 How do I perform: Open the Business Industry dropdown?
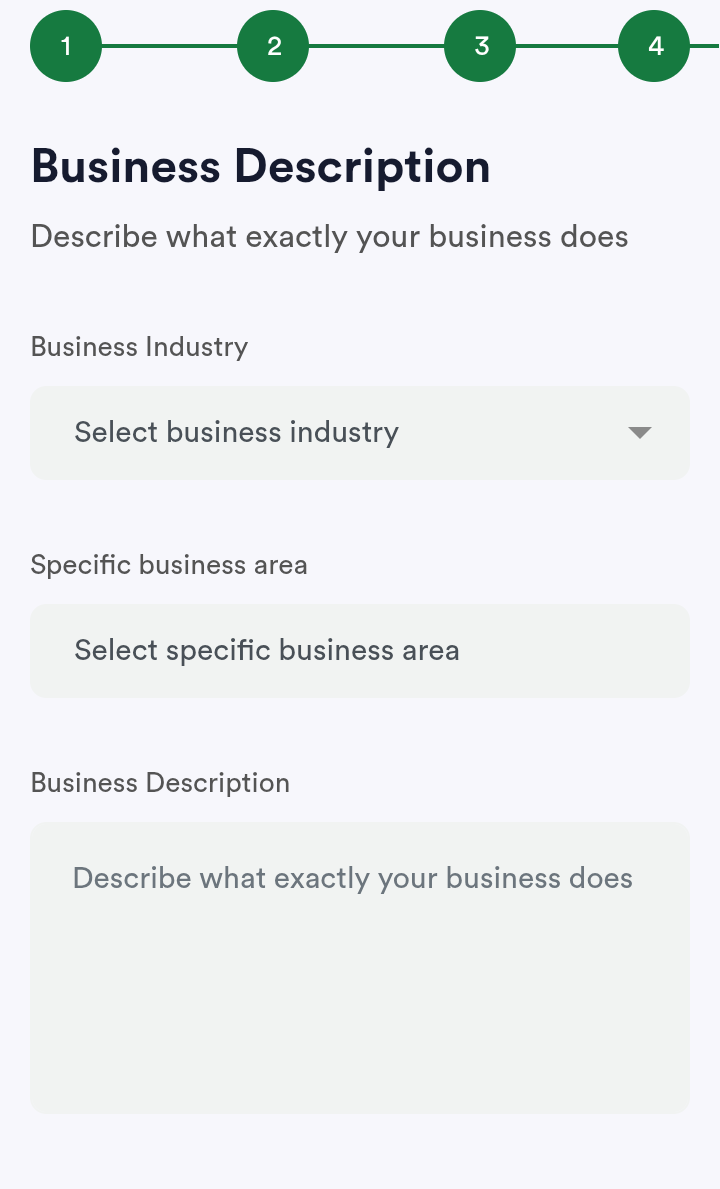[x=360, y=433]
